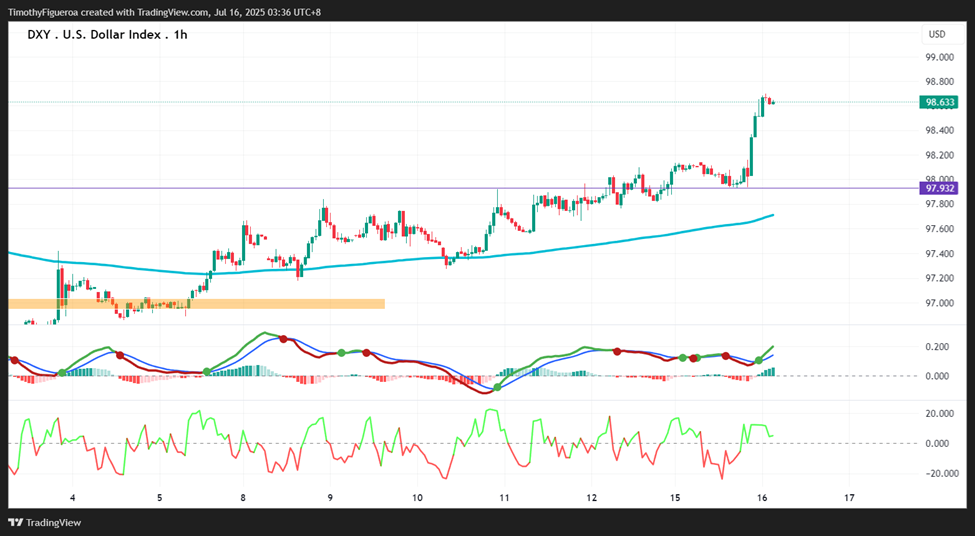The image size is (975, 536).
Task: Click the 97.800 price axis label
Action: click(940, 204)
